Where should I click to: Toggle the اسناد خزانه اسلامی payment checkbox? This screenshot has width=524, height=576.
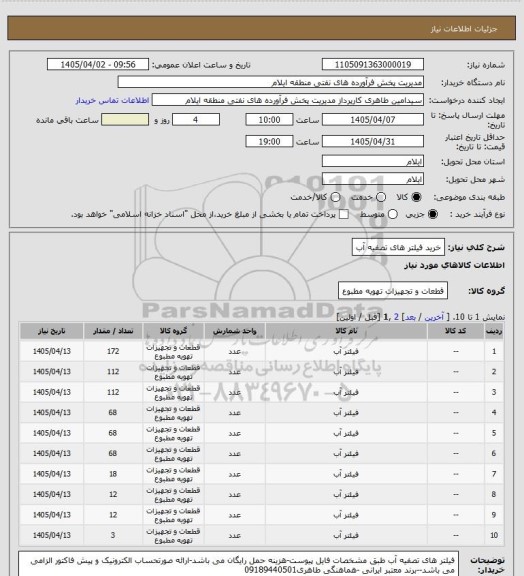coord(344,214)
